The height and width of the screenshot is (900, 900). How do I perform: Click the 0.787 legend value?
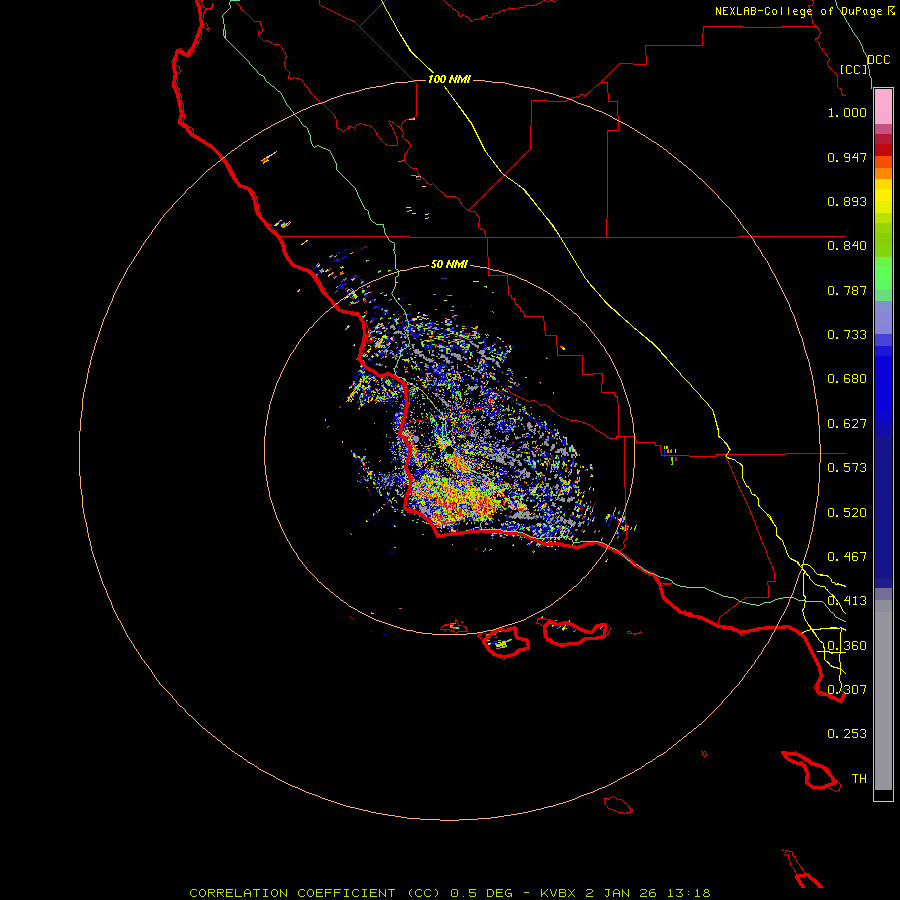click(847, 290)
